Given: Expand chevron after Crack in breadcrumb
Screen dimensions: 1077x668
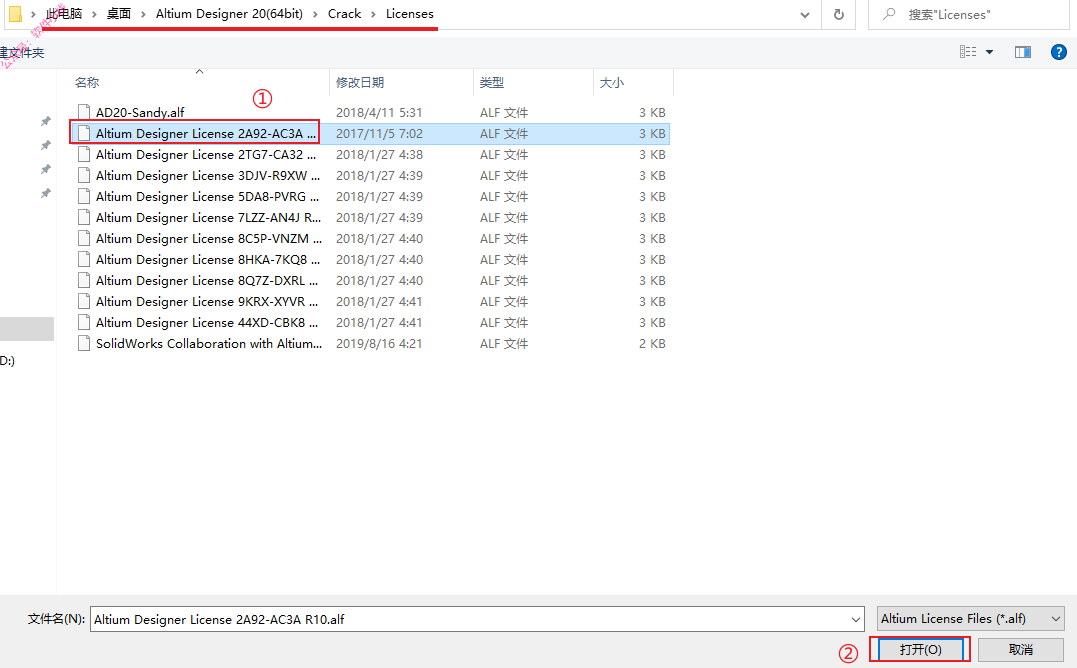Looking at the screenshot, I should tap(374, 14).
